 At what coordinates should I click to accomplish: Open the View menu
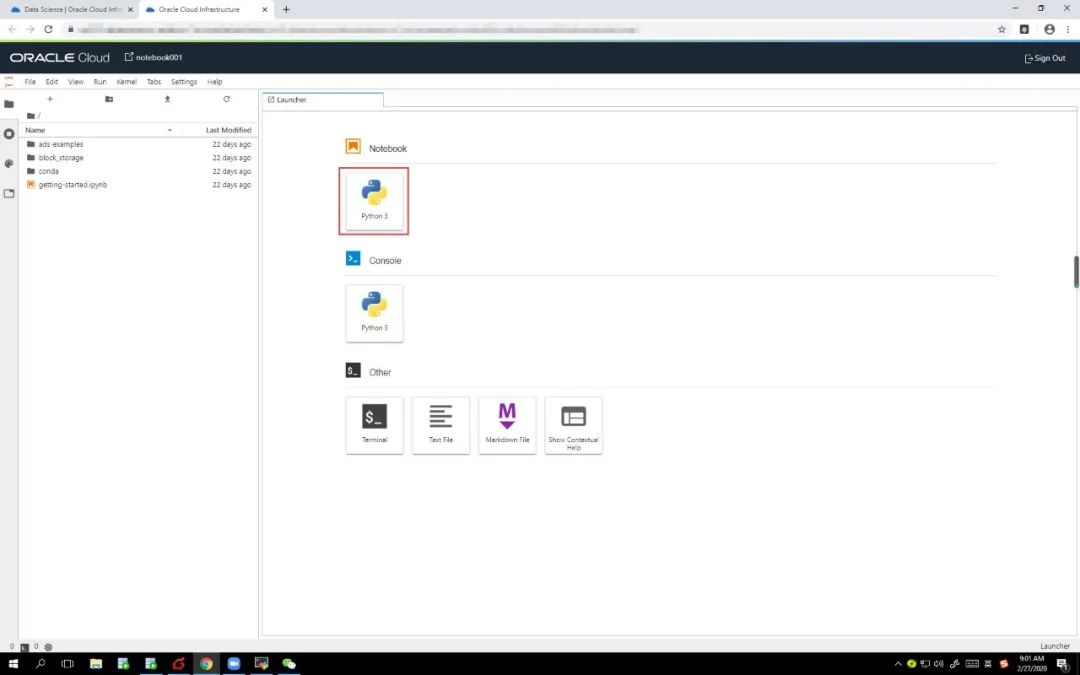pos(76,81)
